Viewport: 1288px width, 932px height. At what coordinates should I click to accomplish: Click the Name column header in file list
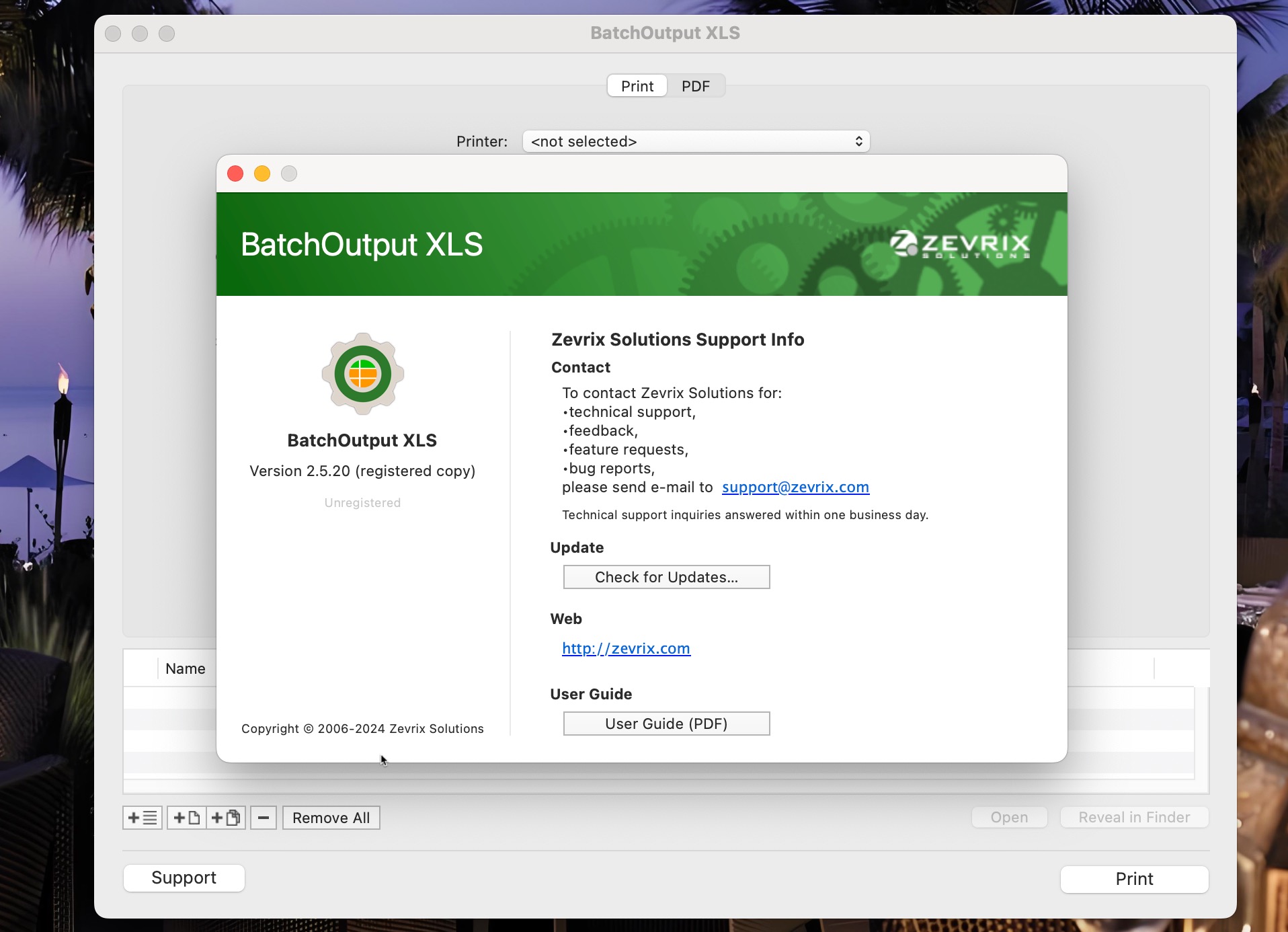(x=186, y=668)
